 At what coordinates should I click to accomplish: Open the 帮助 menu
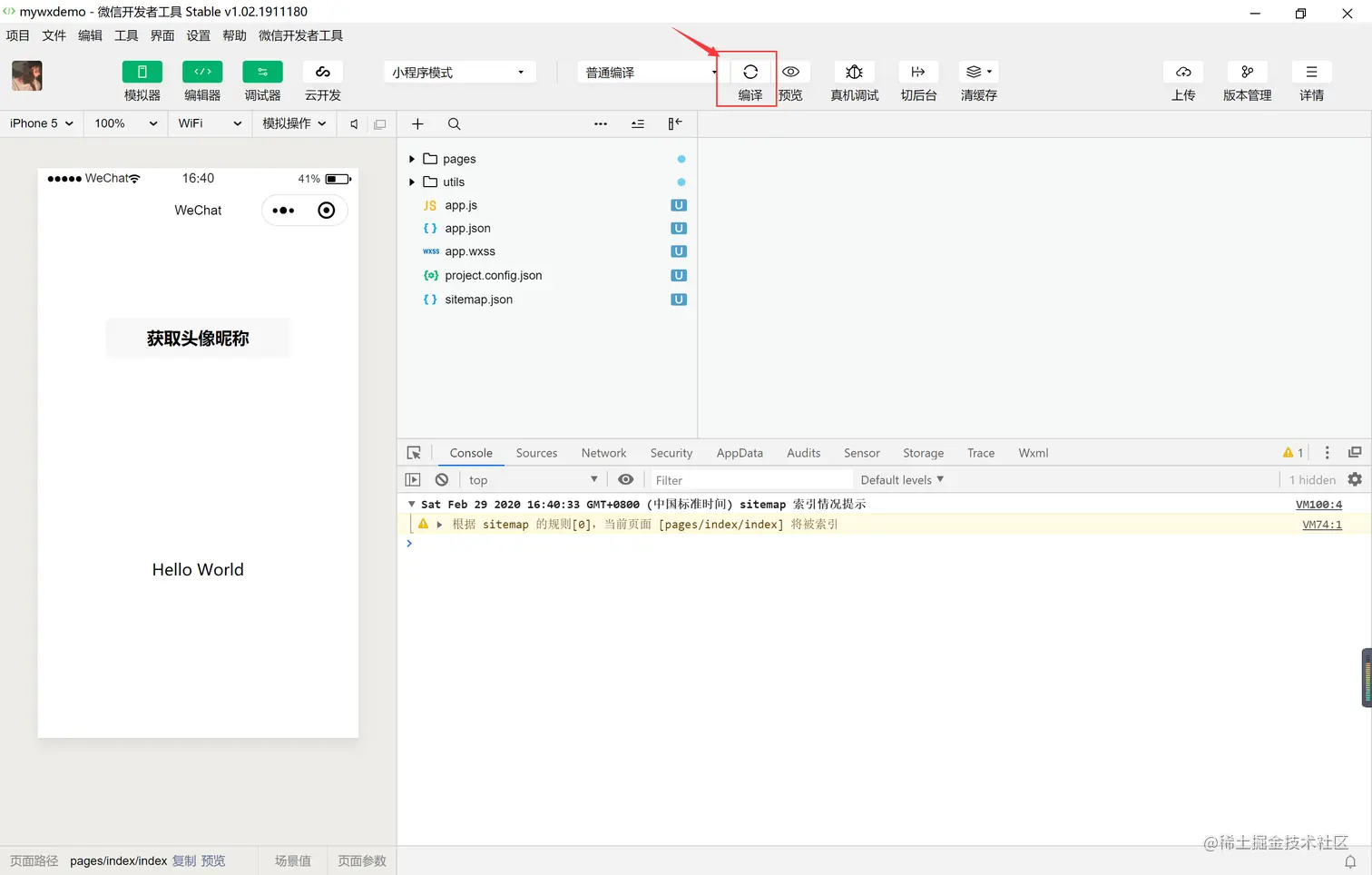point(234,35)
